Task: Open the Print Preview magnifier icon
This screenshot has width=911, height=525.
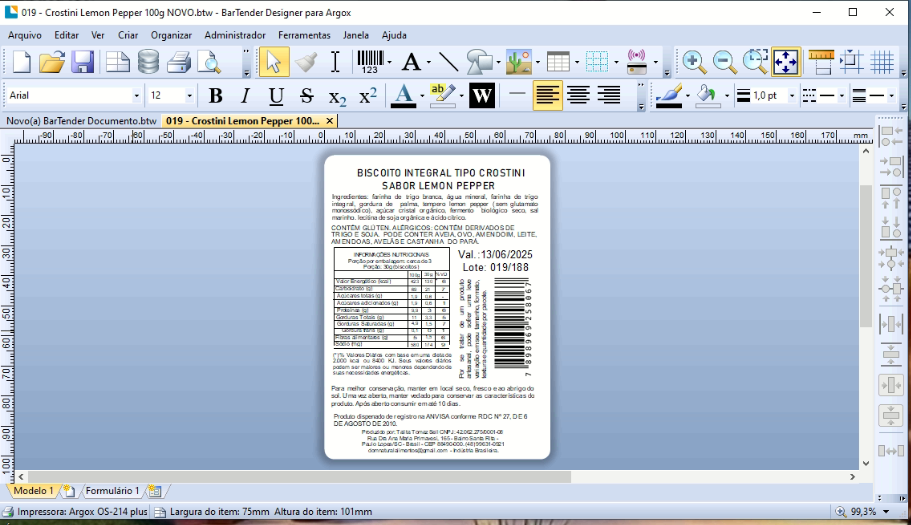Action: 209,62
